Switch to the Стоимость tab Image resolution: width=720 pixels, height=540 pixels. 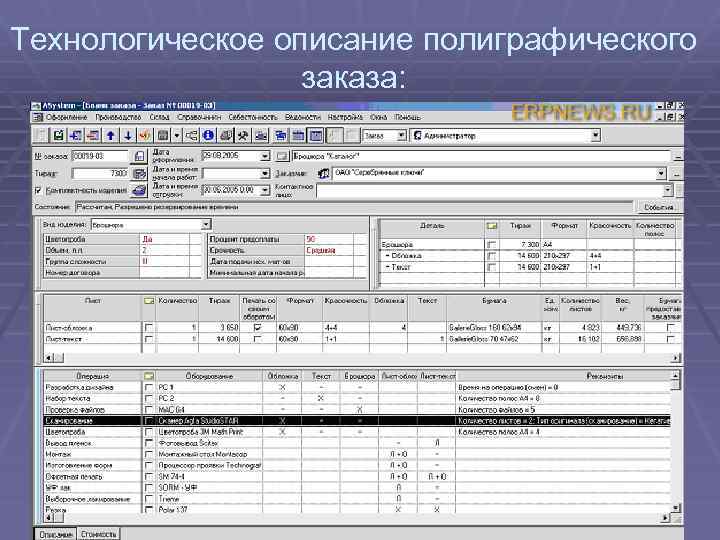tap(99, 534)
